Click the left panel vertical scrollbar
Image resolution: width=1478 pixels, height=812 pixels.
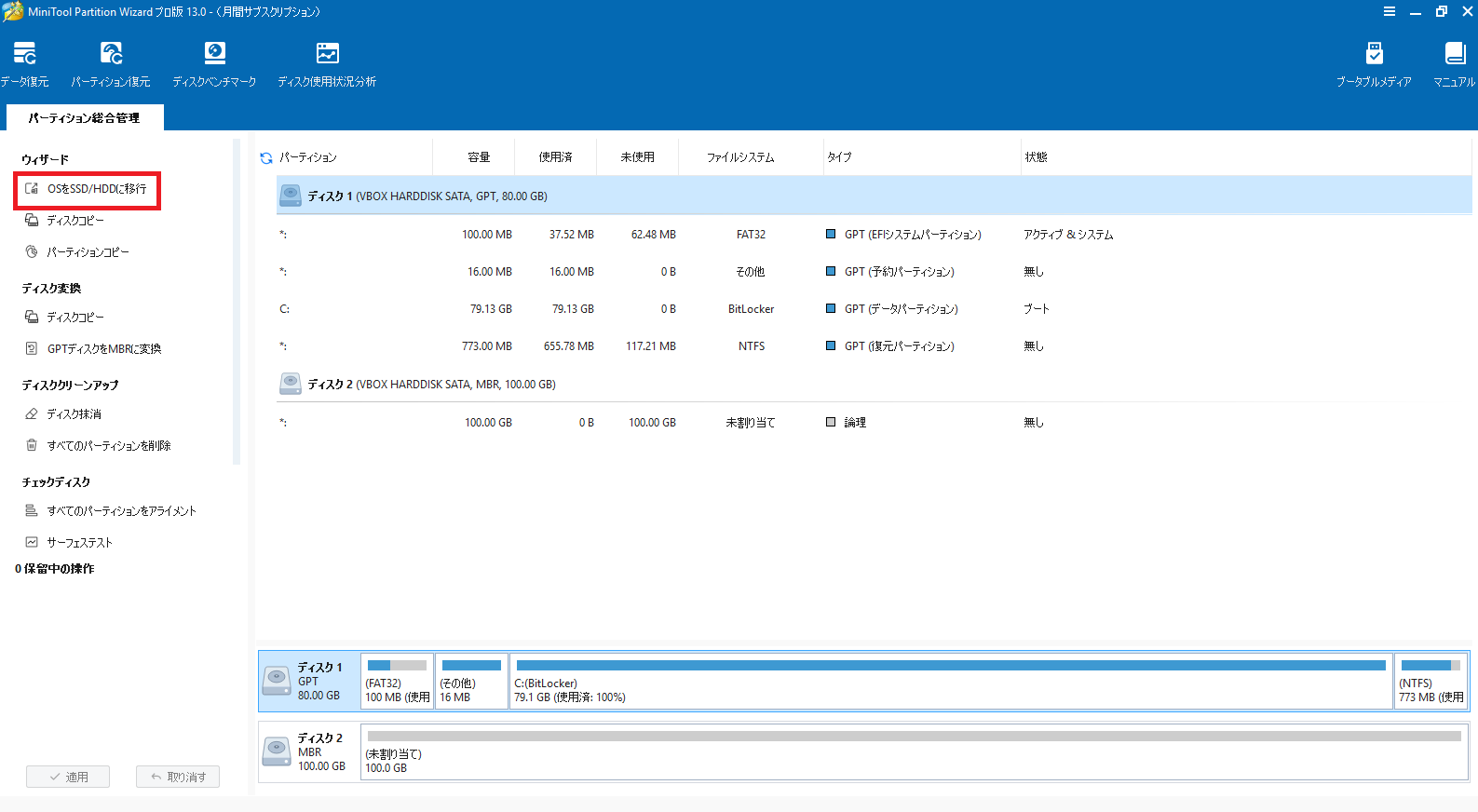[x=237, y=301]
